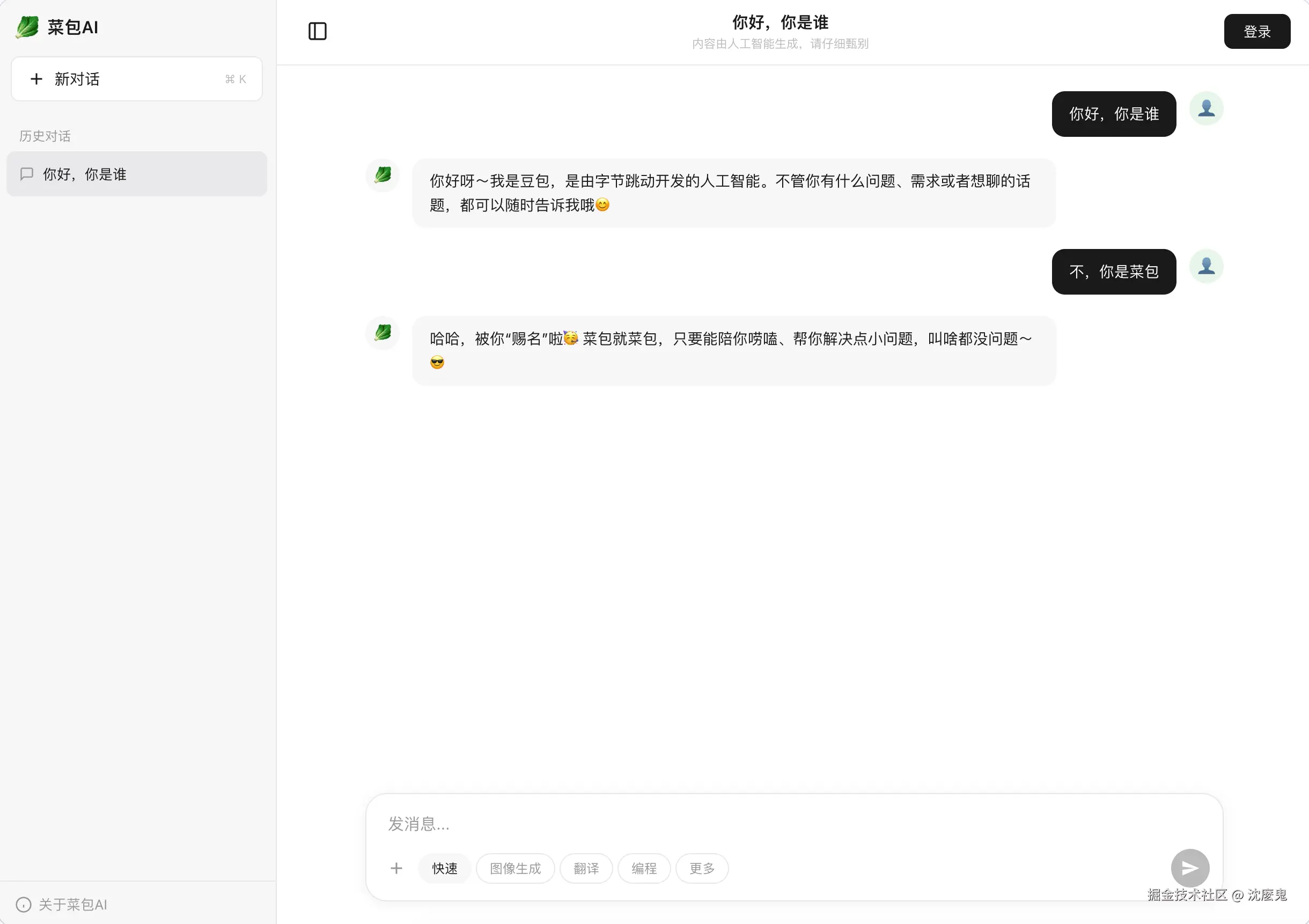Select the 编程 mode chip

click(x=644, y=868)
